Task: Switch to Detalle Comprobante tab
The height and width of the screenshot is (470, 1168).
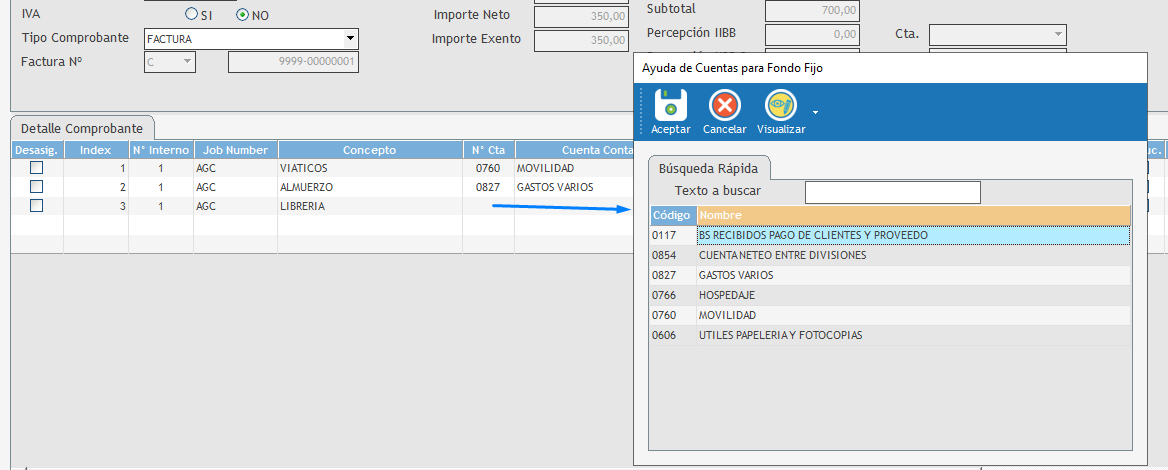Action: 82,128
